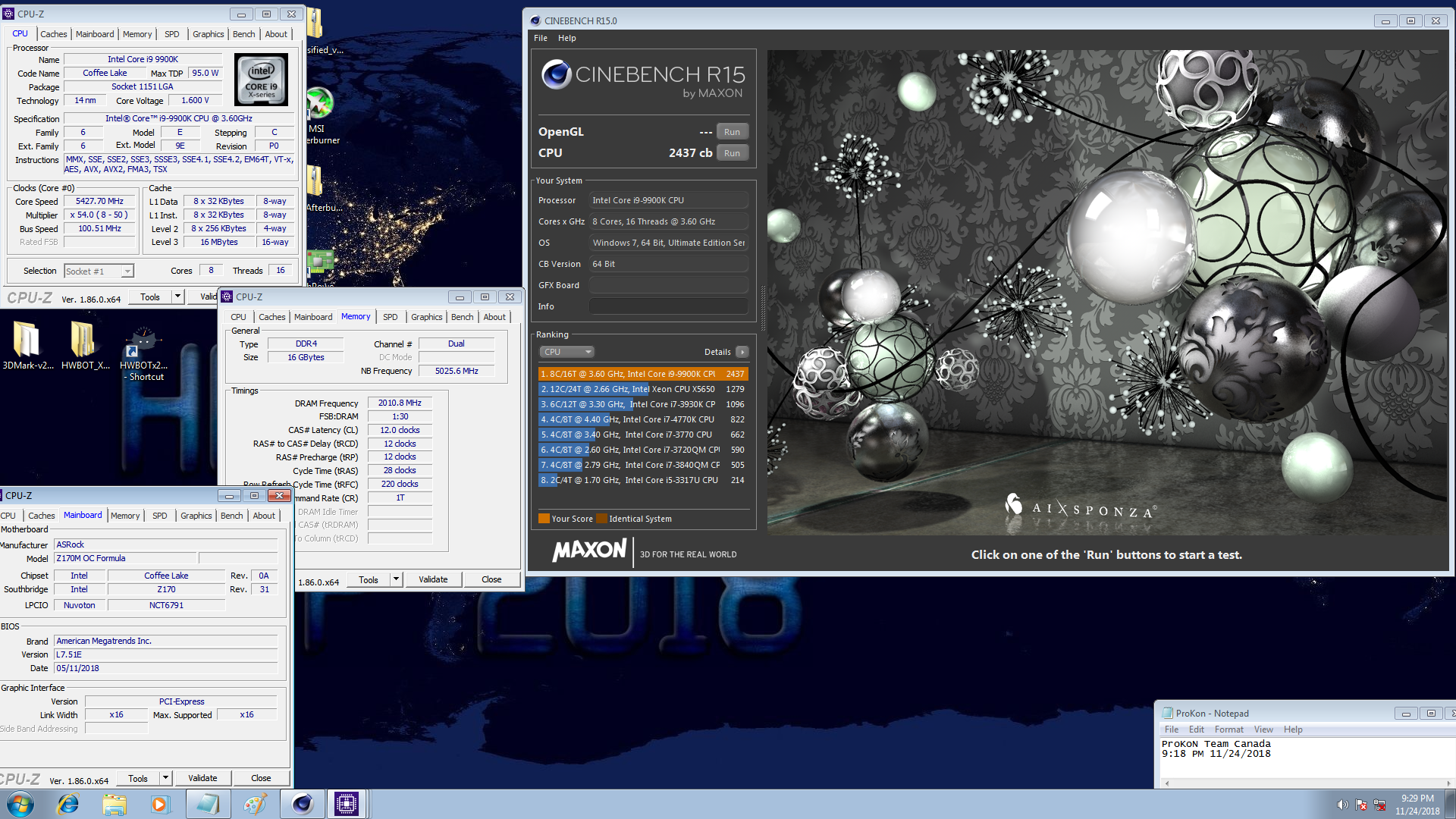Click the Intel Core i9 logo in CPU-Z
The height and width of the screenshot is (819, 1456).
[x=262, y=80]
